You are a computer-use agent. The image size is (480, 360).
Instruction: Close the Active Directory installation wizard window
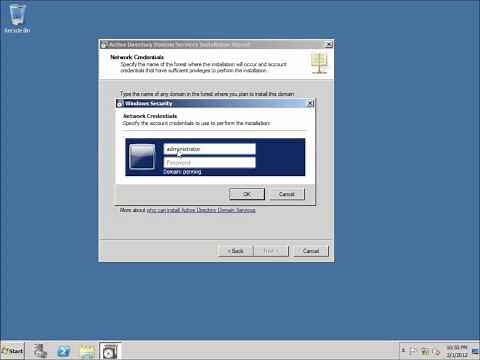point(329,44)
